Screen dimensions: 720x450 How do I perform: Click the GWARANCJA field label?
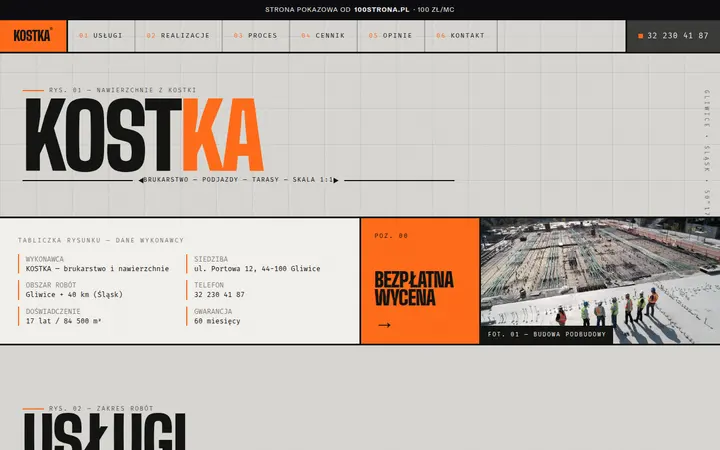click(213, 311)
